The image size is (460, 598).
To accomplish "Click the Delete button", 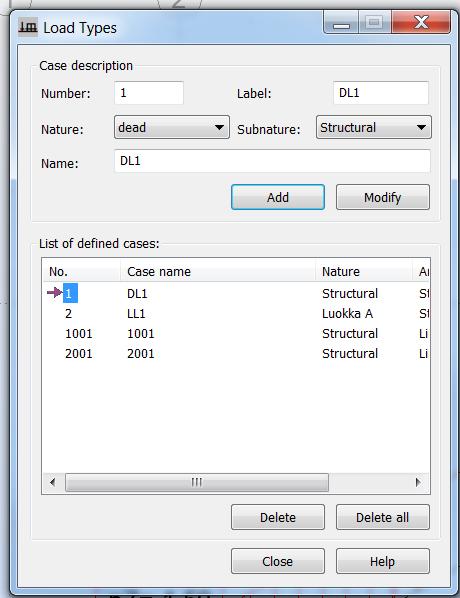I will pos(278,517).
